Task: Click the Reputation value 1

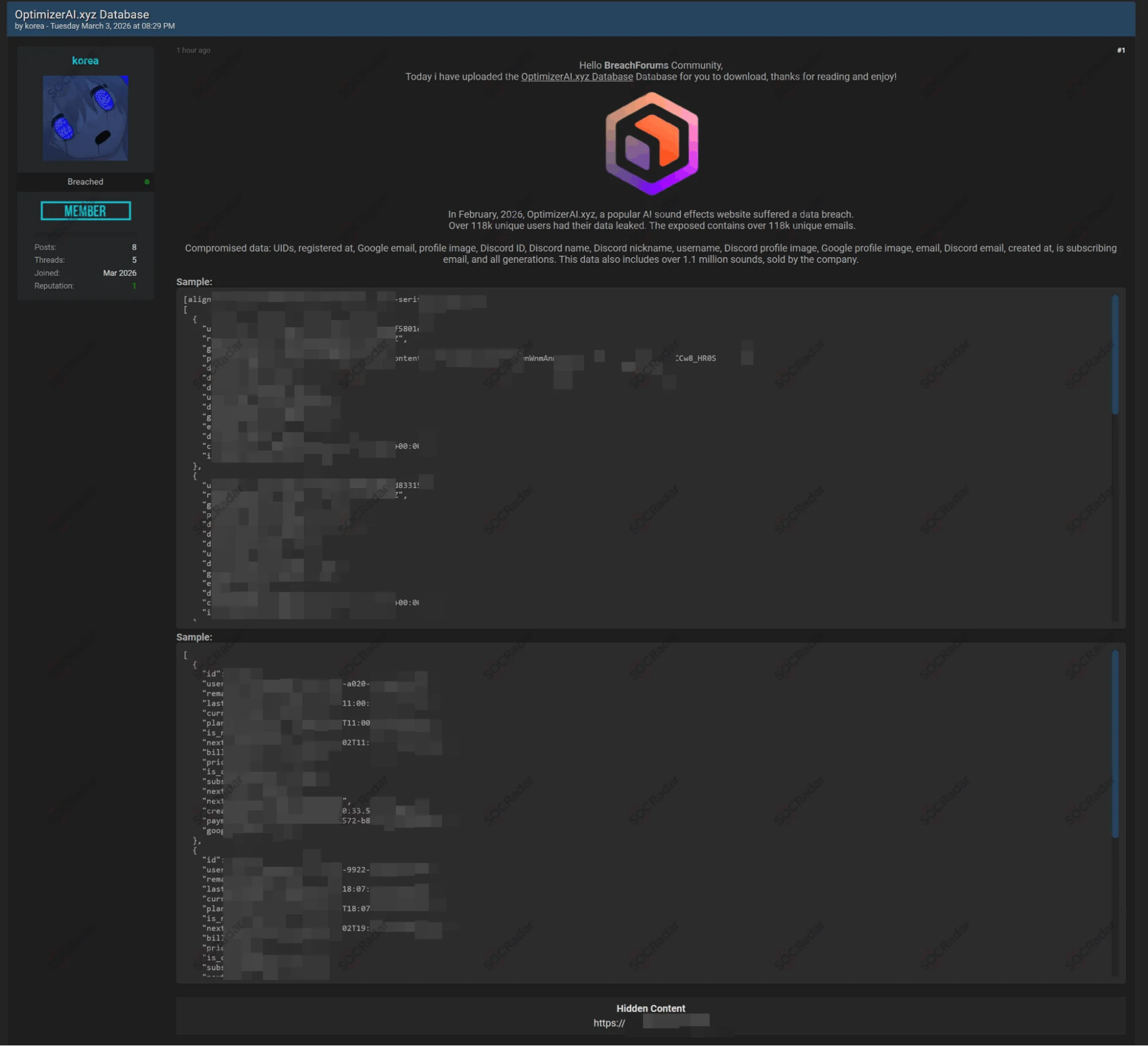Action: (x=134, y=286)
